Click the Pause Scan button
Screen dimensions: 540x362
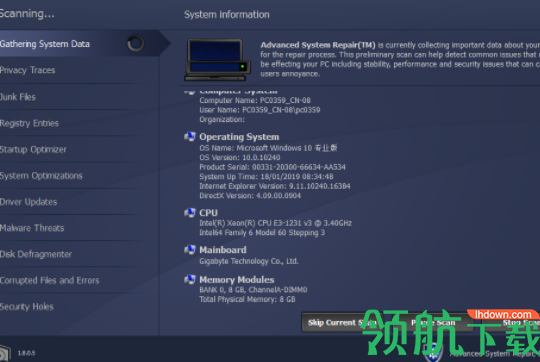click(x=433, y=323)
